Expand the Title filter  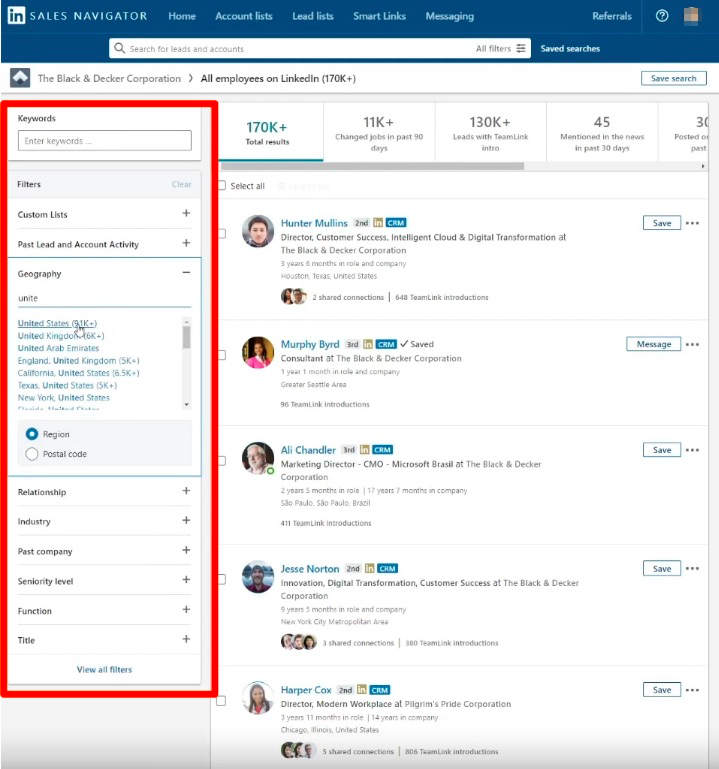pyautogui.click(x=186, y=639)
